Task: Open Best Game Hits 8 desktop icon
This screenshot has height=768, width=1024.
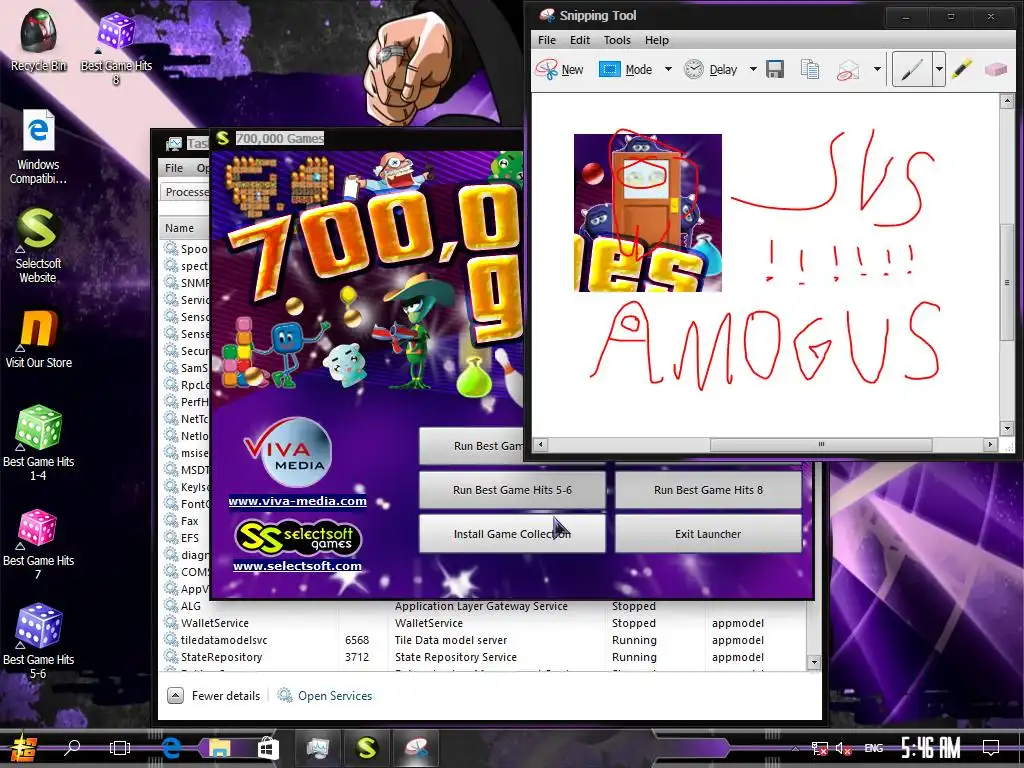Action: 116,48
